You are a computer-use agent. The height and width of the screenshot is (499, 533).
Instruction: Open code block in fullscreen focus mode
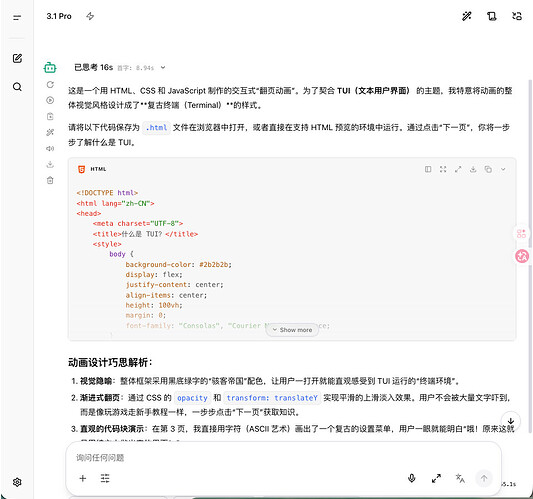tap(443, 169)
